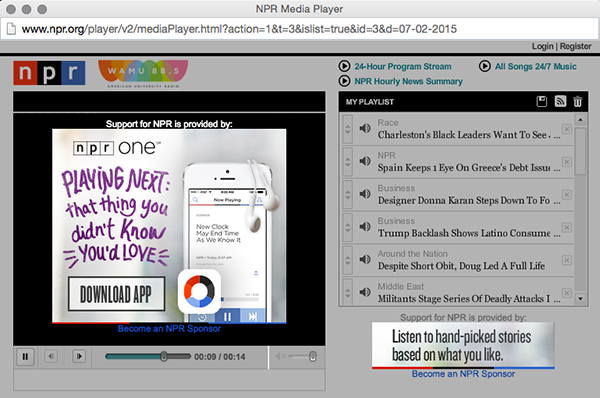Click the Register link
The height and width of the screenshot is (398, 600).
point(576,46)
